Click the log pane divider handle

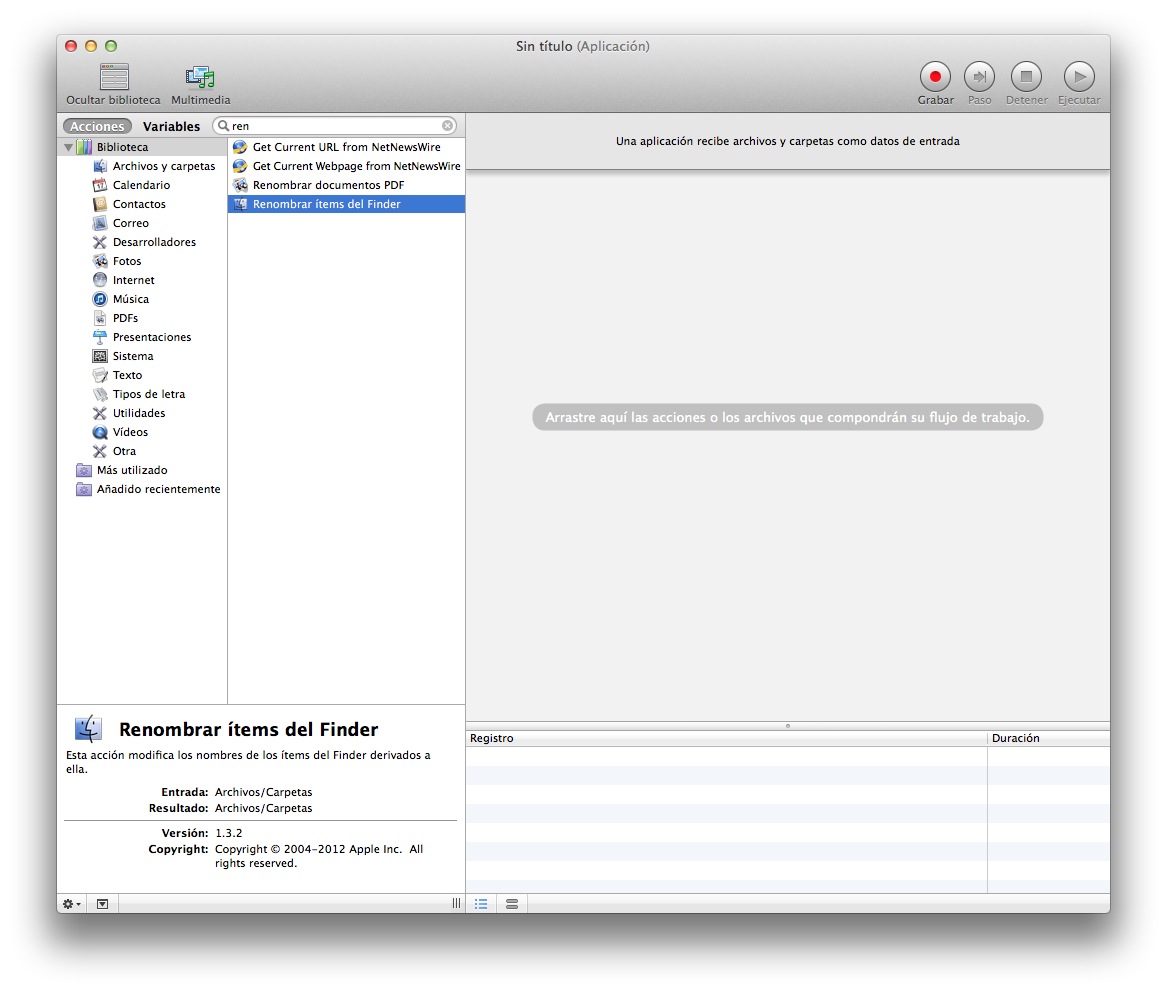point(788,725)
